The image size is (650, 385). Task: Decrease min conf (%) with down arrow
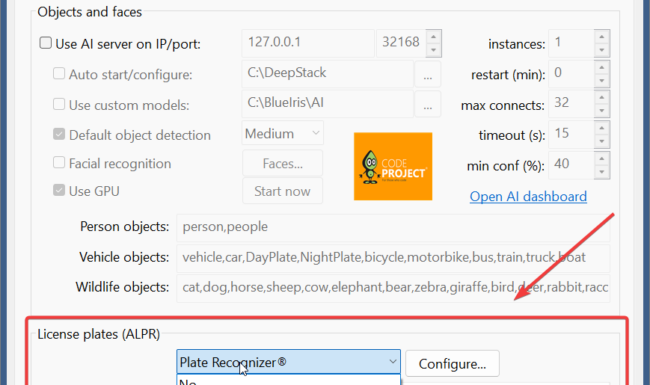tap(602, 172)
